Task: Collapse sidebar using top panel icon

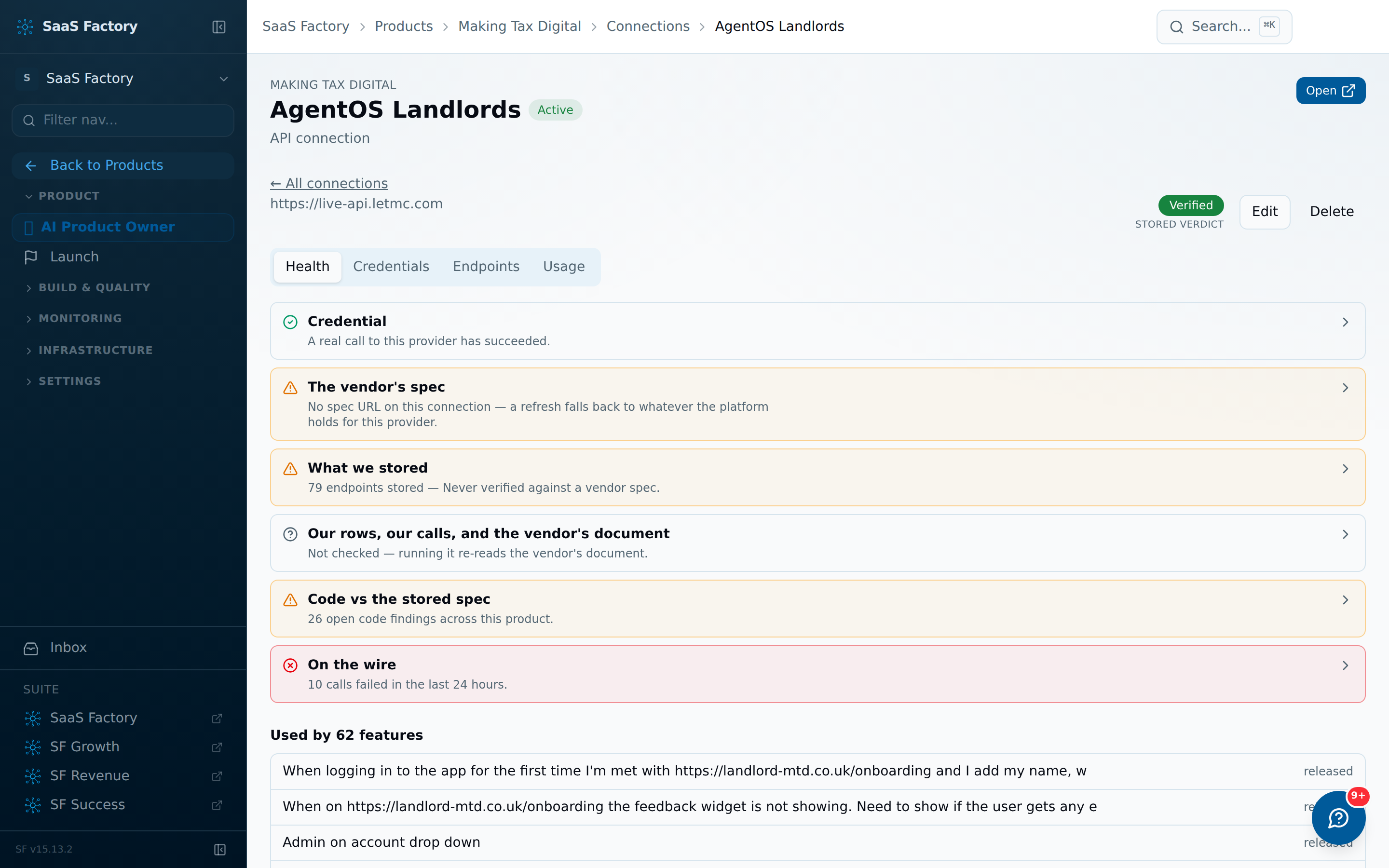Action: (218, 27)
